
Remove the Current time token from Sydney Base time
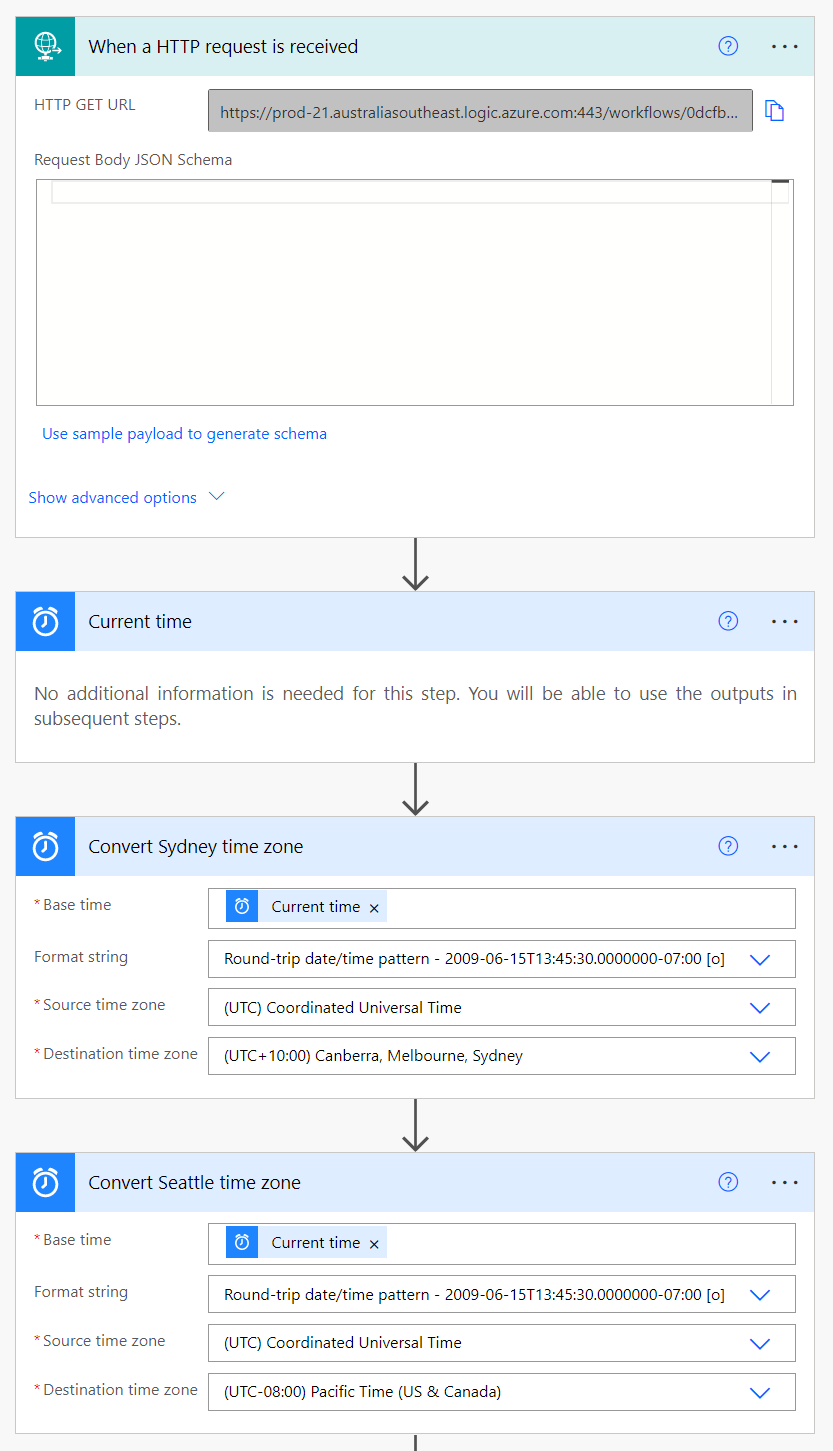[373, 908]
